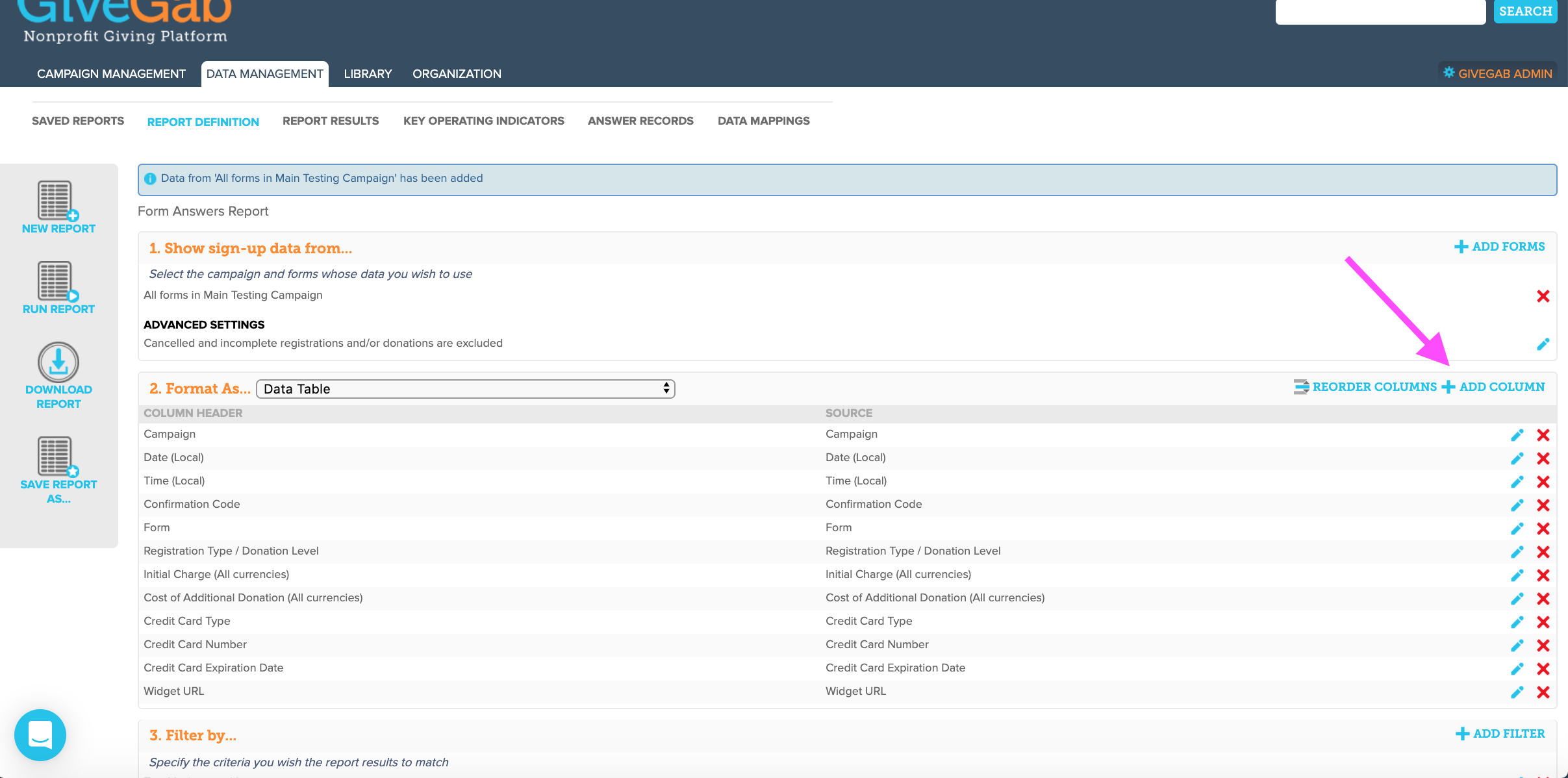Click the Widget URL source cell
The image size is (1568, 778).
coord(855,691)
